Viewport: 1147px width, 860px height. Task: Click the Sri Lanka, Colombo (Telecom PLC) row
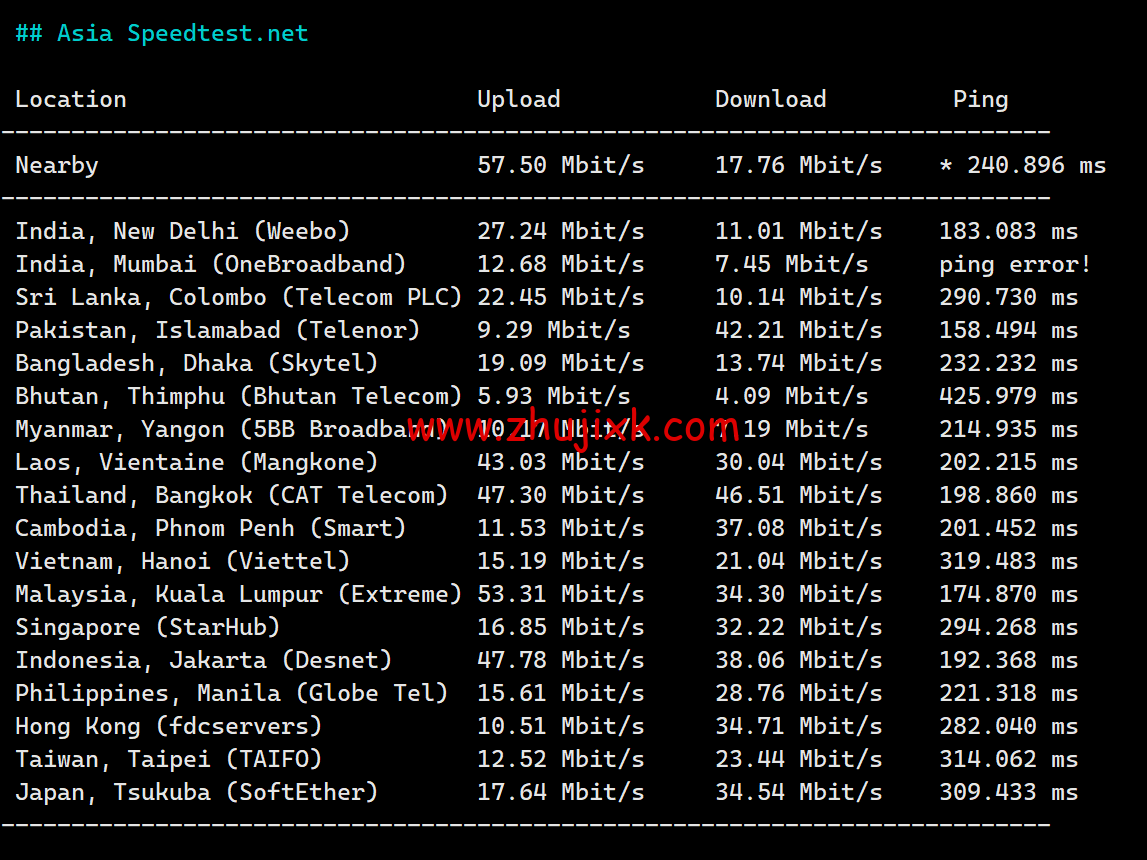tap(237, 296)
